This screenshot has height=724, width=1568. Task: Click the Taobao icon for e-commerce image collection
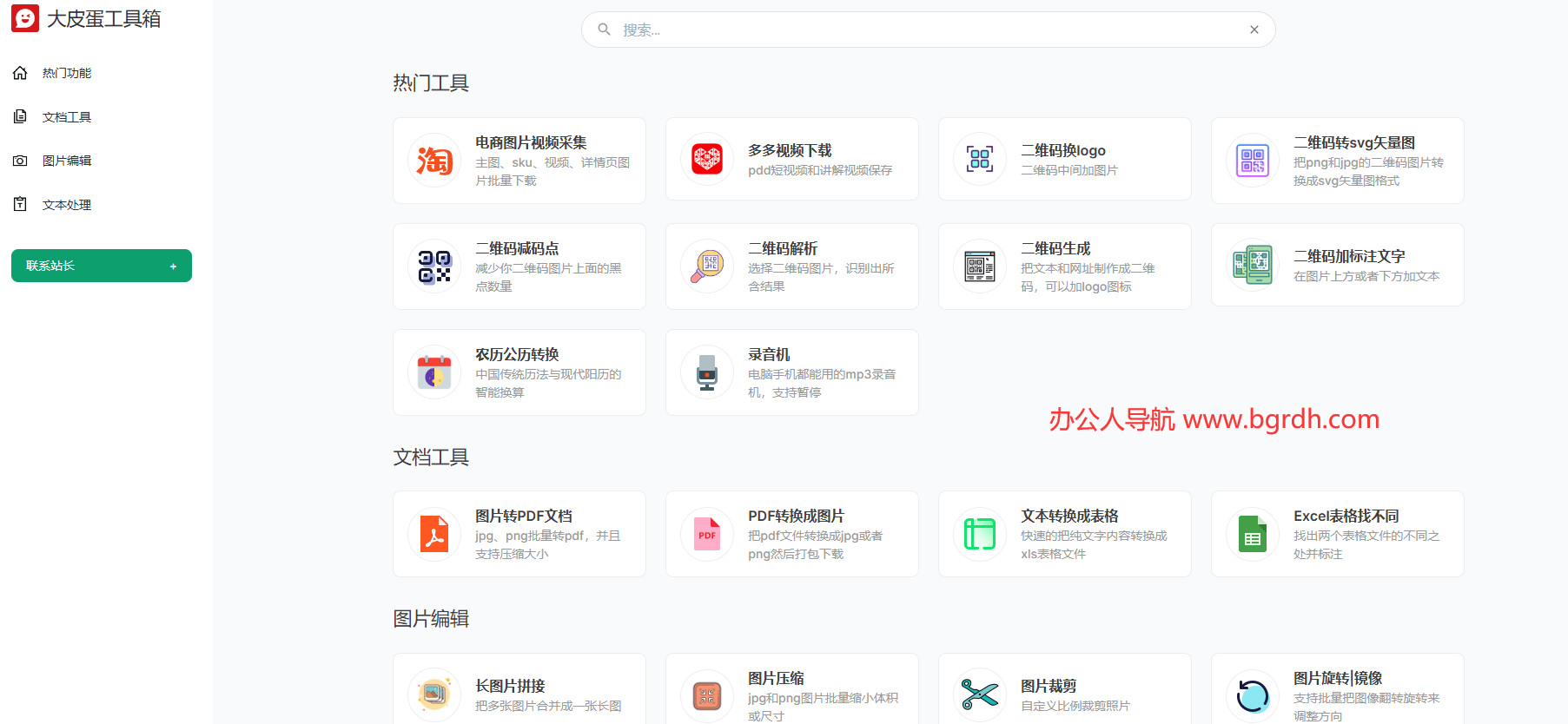point(434,161)
